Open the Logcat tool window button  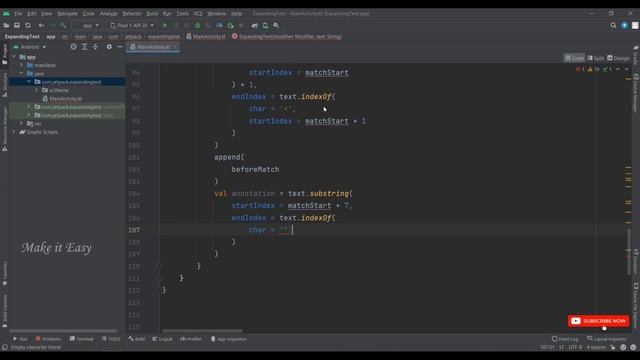pos(162,339)
